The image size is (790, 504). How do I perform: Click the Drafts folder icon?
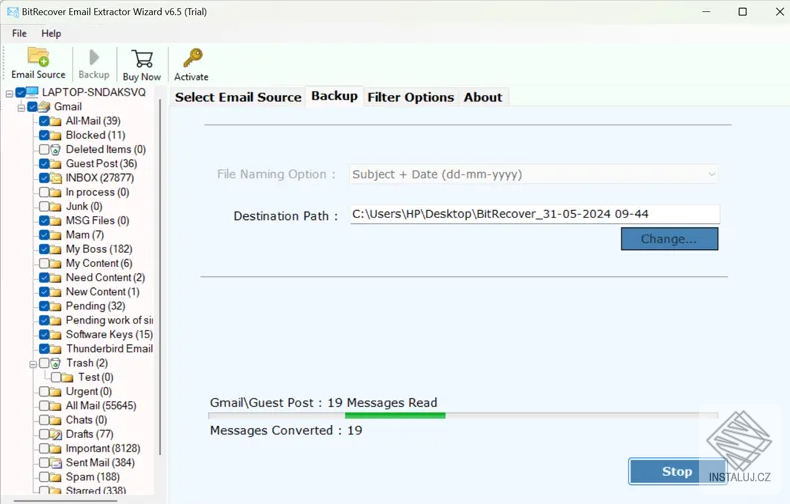tap(56, 434)
